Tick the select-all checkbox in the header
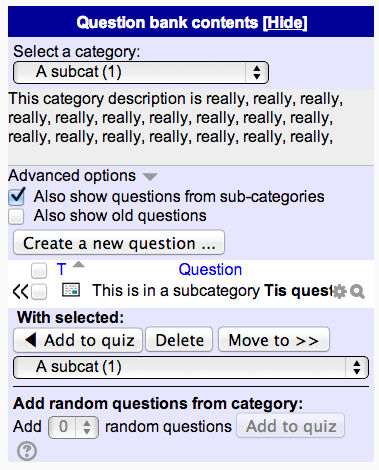379x470 pixels. [39, 270]
